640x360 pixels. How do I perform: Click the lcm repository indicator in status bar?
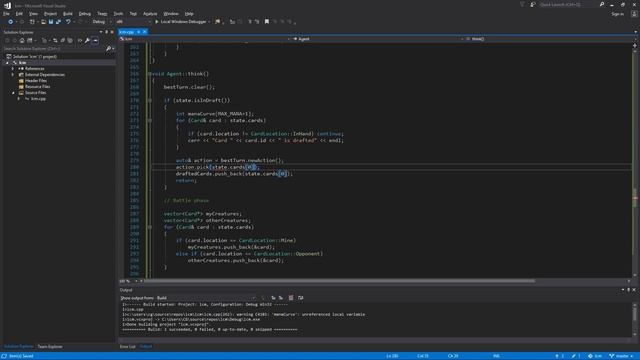[595, 356]
